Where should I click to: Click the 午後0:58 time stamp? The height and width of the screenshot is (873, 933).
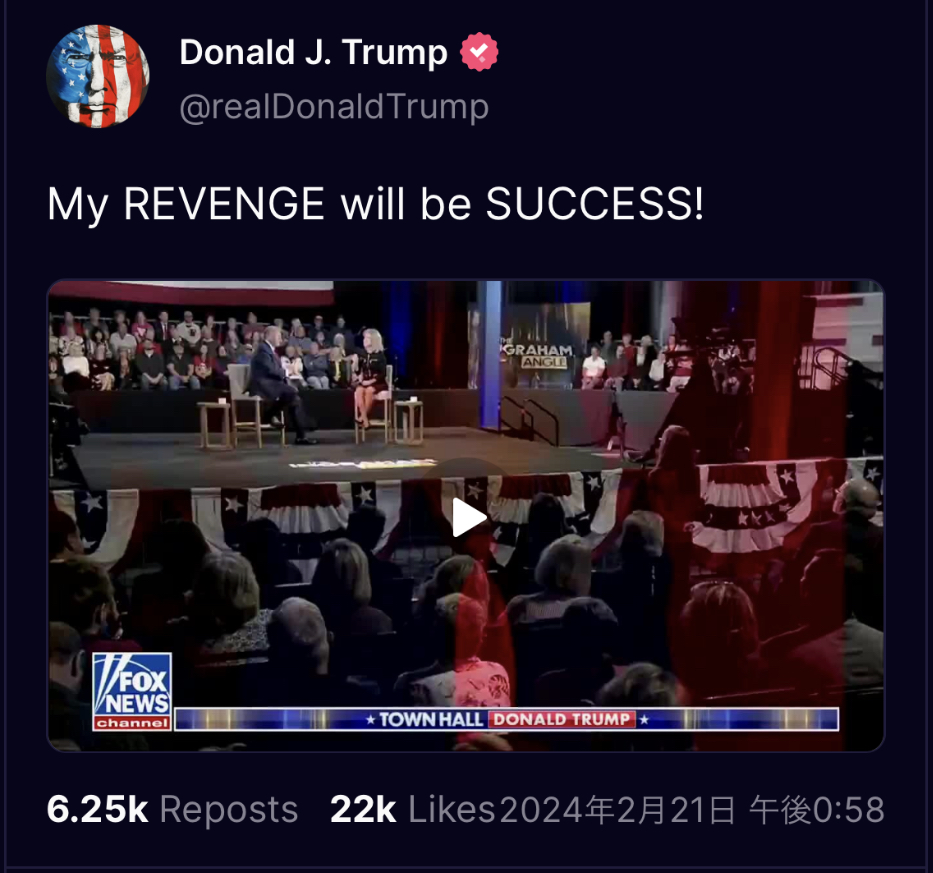(x=817, y=810)
